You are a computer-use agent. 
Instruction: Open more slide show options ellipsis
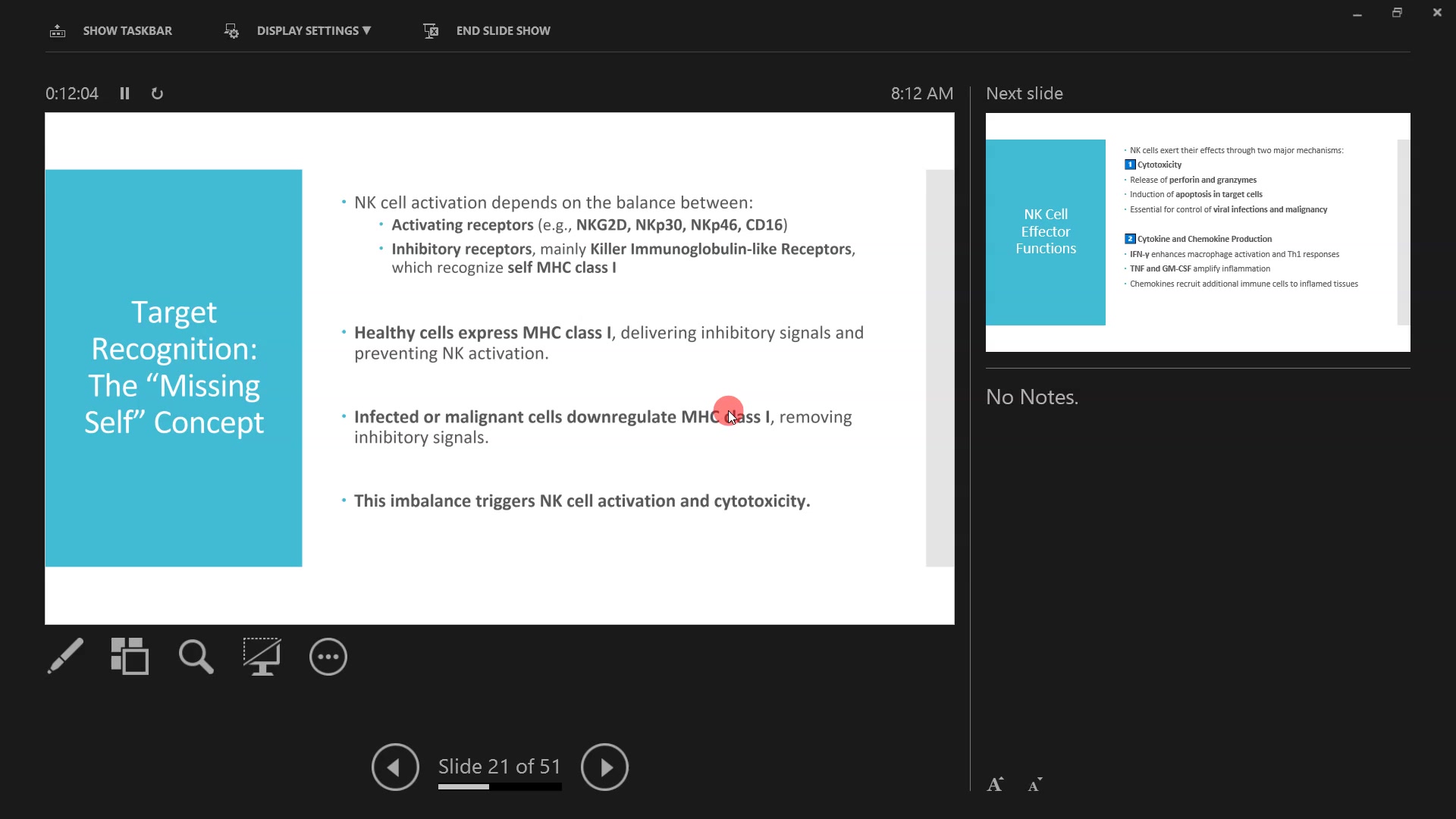click(x=328, y=657)
